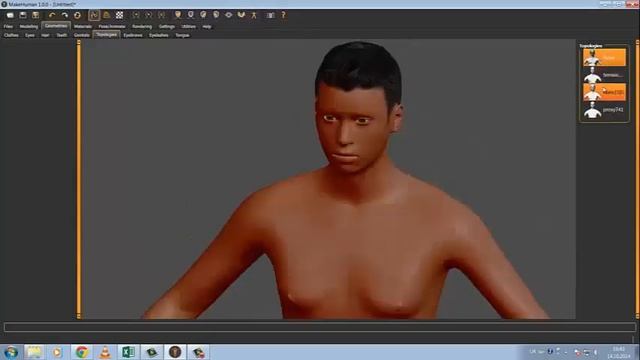Select the Bottom view icon
640x360 pixels.
point(241,15)
